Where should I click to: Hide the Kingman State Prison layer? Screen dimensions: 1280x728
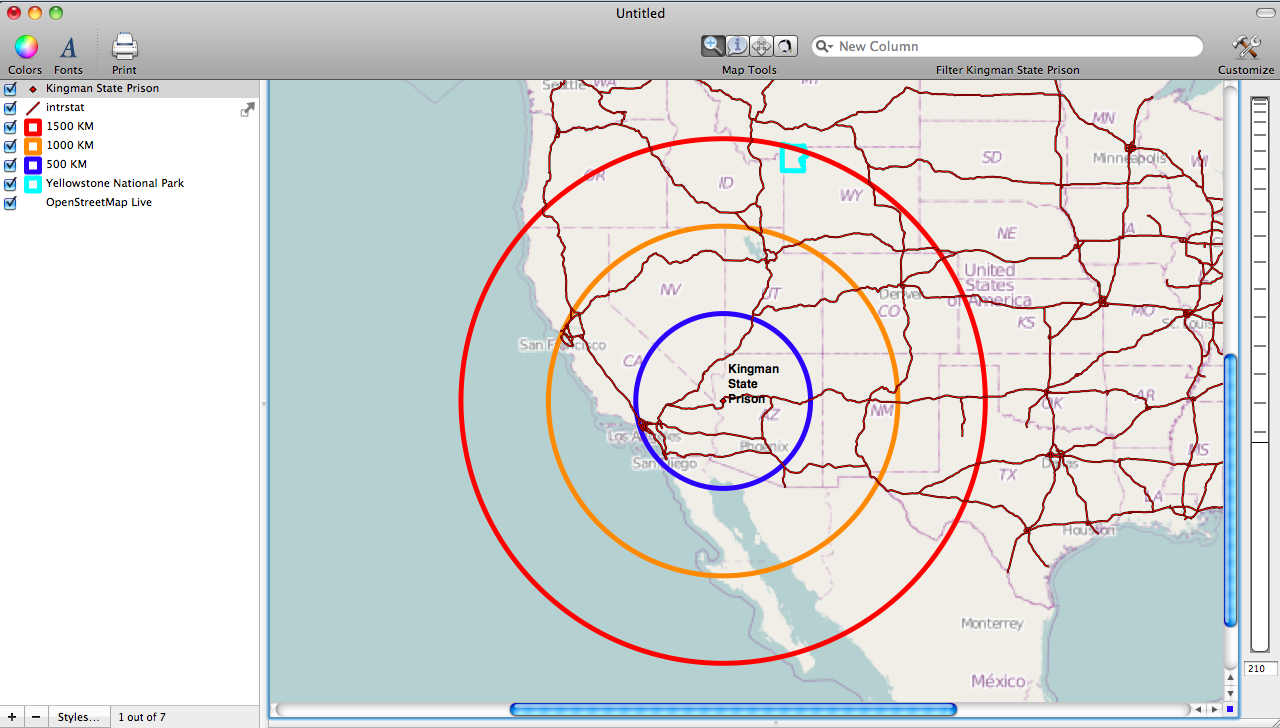11,89
